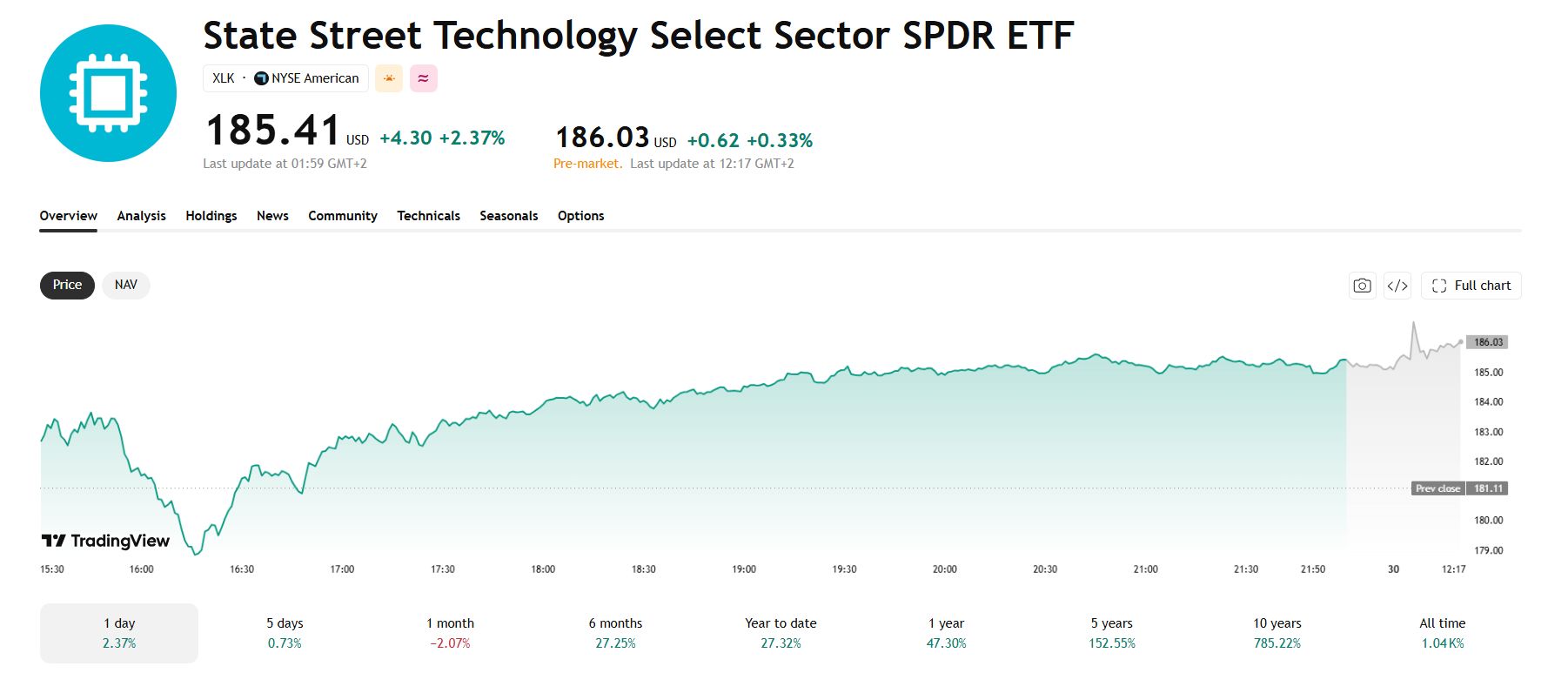Image resolution: width=1568 pixels, height=673 pixels.
Task: Select the 1 month range
Action: pyautogui.click(x=450, y=633)
